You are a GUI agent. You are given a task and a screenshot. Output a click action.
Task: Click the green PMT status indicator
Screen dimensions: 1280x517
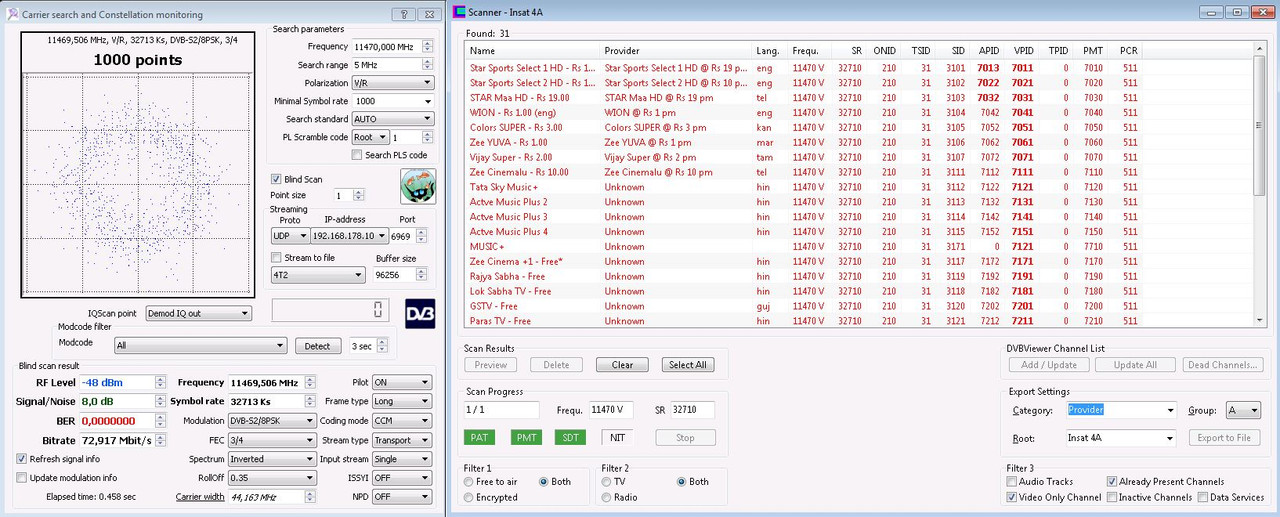tap(525, 437)
